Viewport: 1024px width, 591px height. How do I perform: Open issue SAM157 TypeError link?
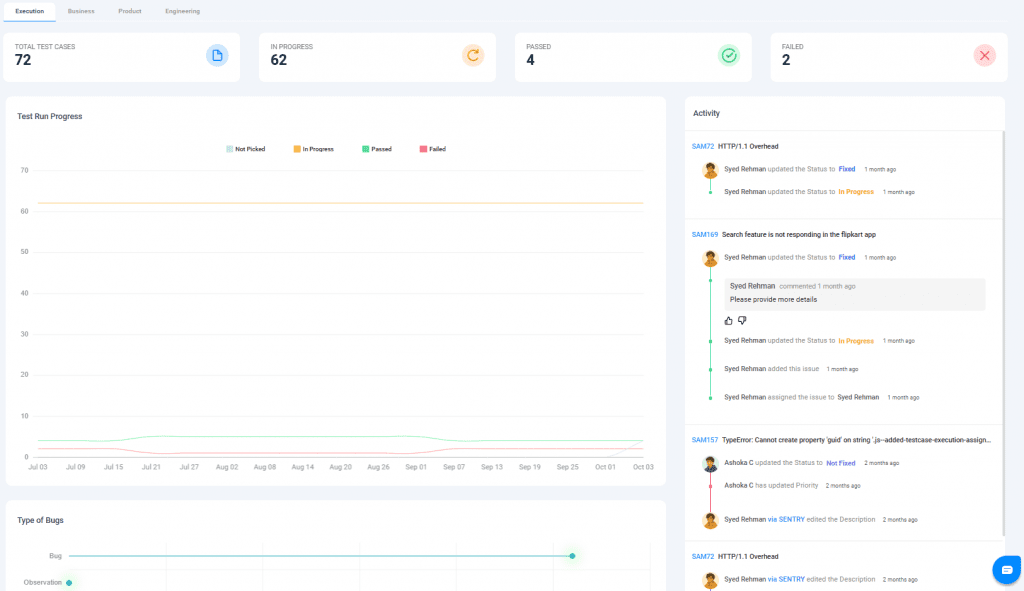tap(705, 439)
